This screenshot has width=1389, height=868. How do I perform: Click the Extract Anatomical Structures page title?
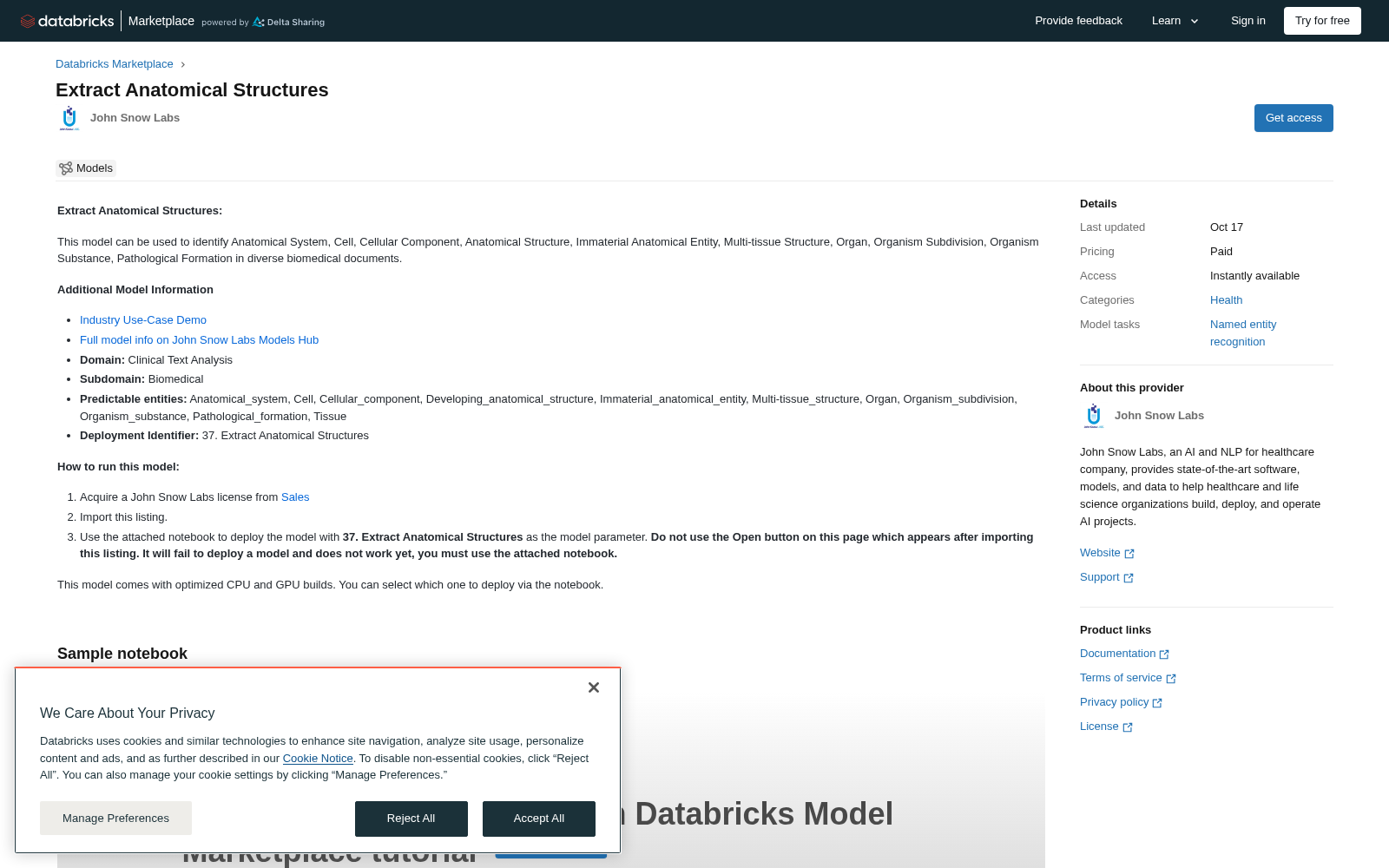[192, 90]
